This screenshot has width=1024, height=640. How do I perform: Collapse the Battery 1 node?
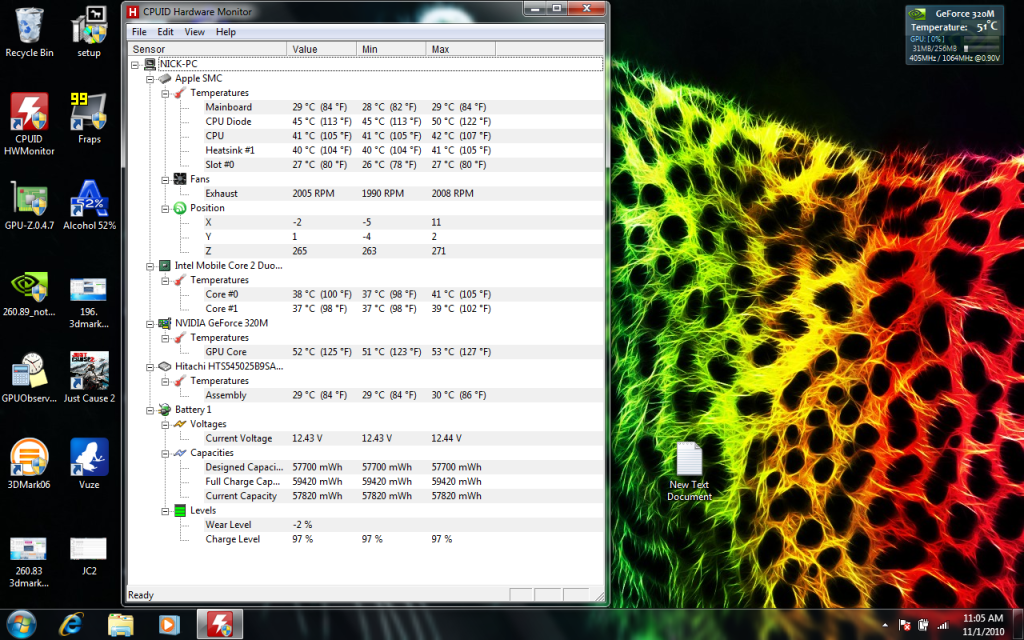(x=150, y=410)
